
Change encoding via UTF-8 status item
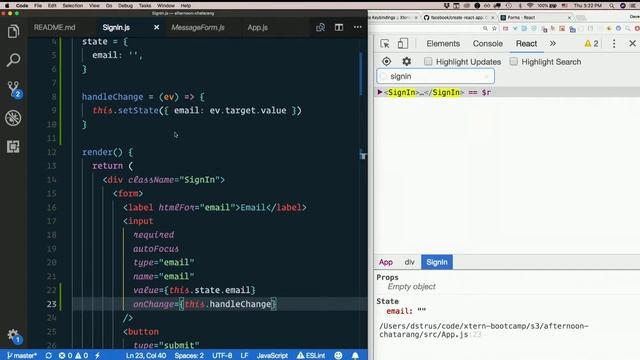coord(222,355)
